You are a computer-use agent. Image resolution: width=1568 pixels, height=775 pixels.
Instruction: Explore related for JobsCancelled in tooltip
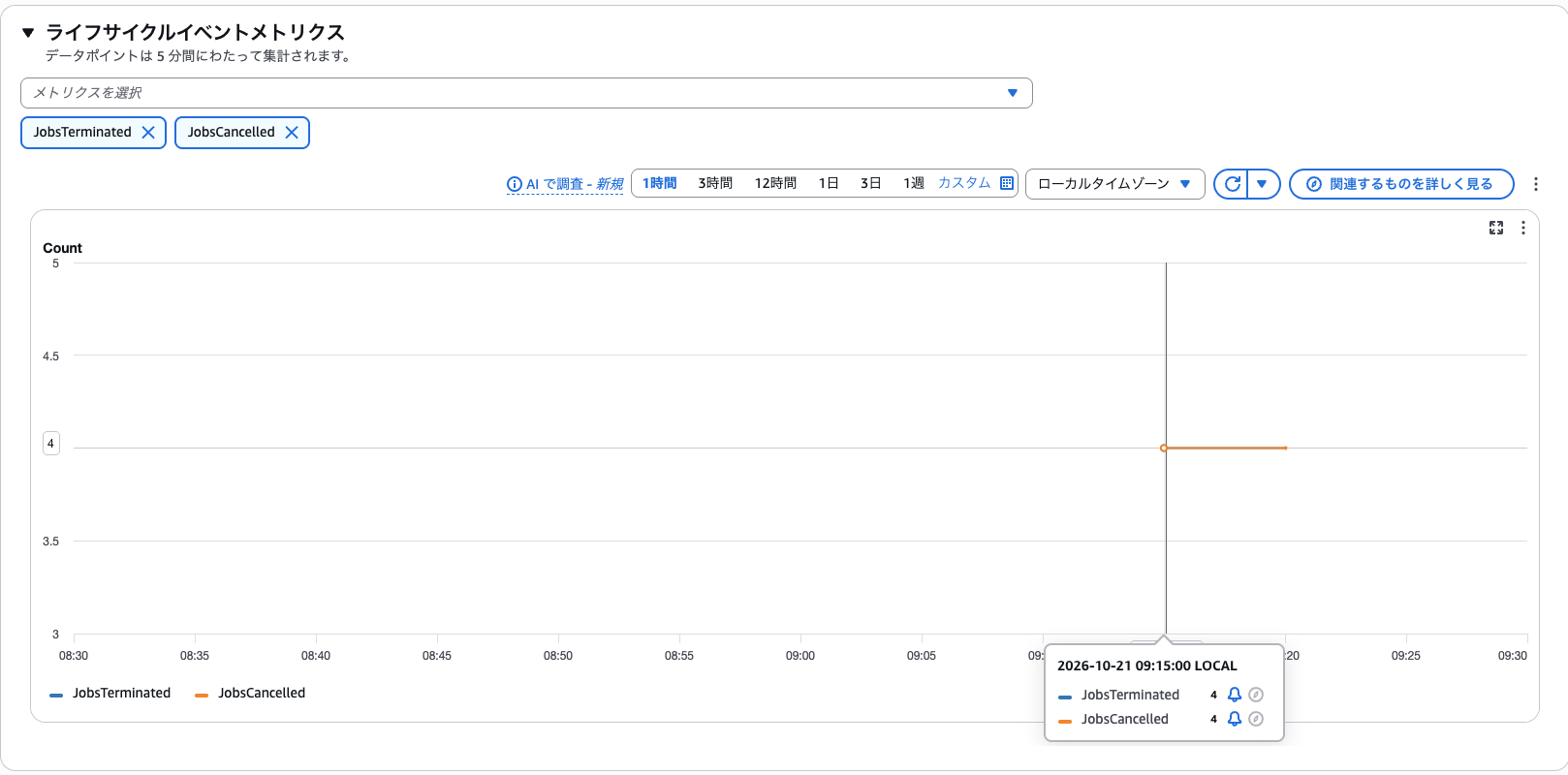1256,719
